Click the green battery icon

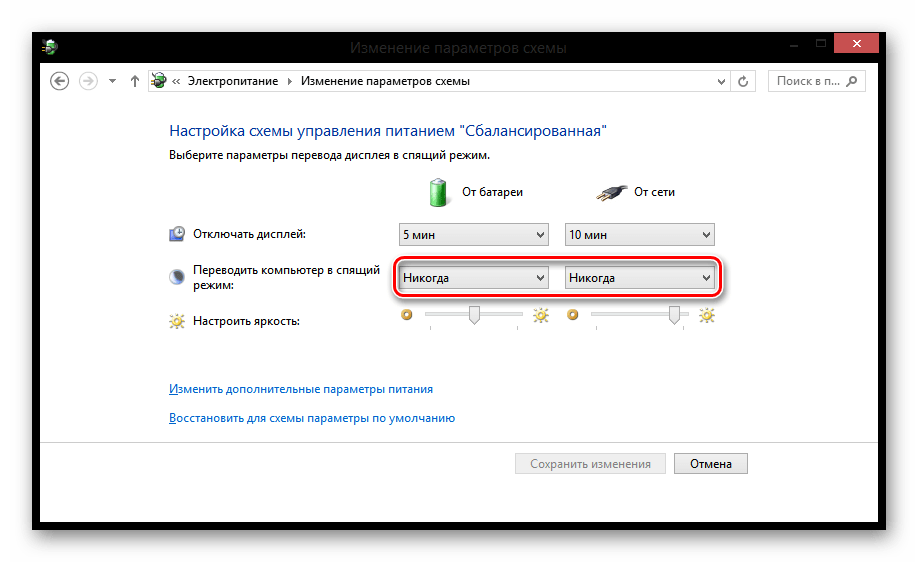[438, 193]
